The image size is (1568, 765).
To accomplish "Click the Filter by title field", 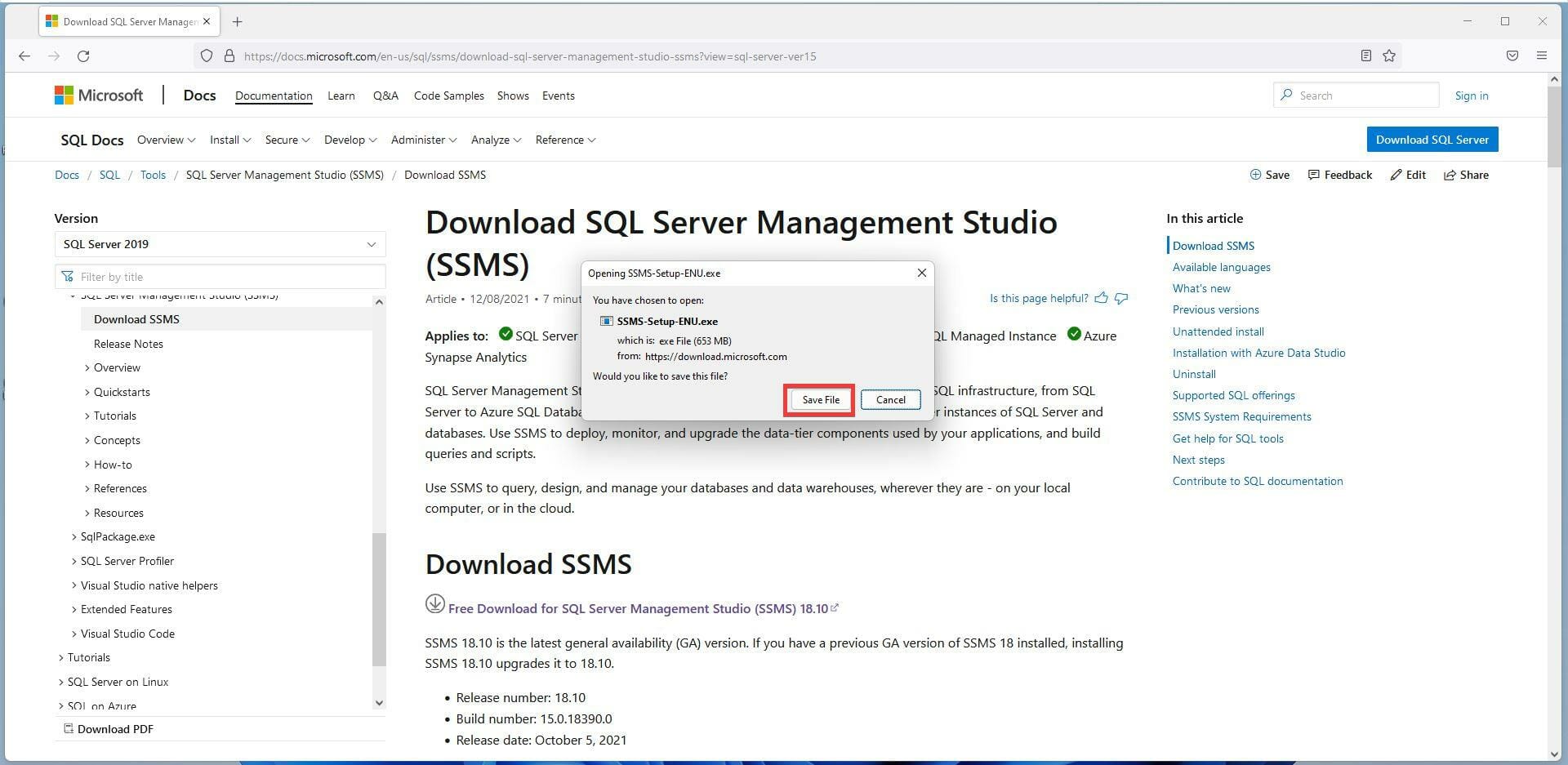I will point(220,276).
